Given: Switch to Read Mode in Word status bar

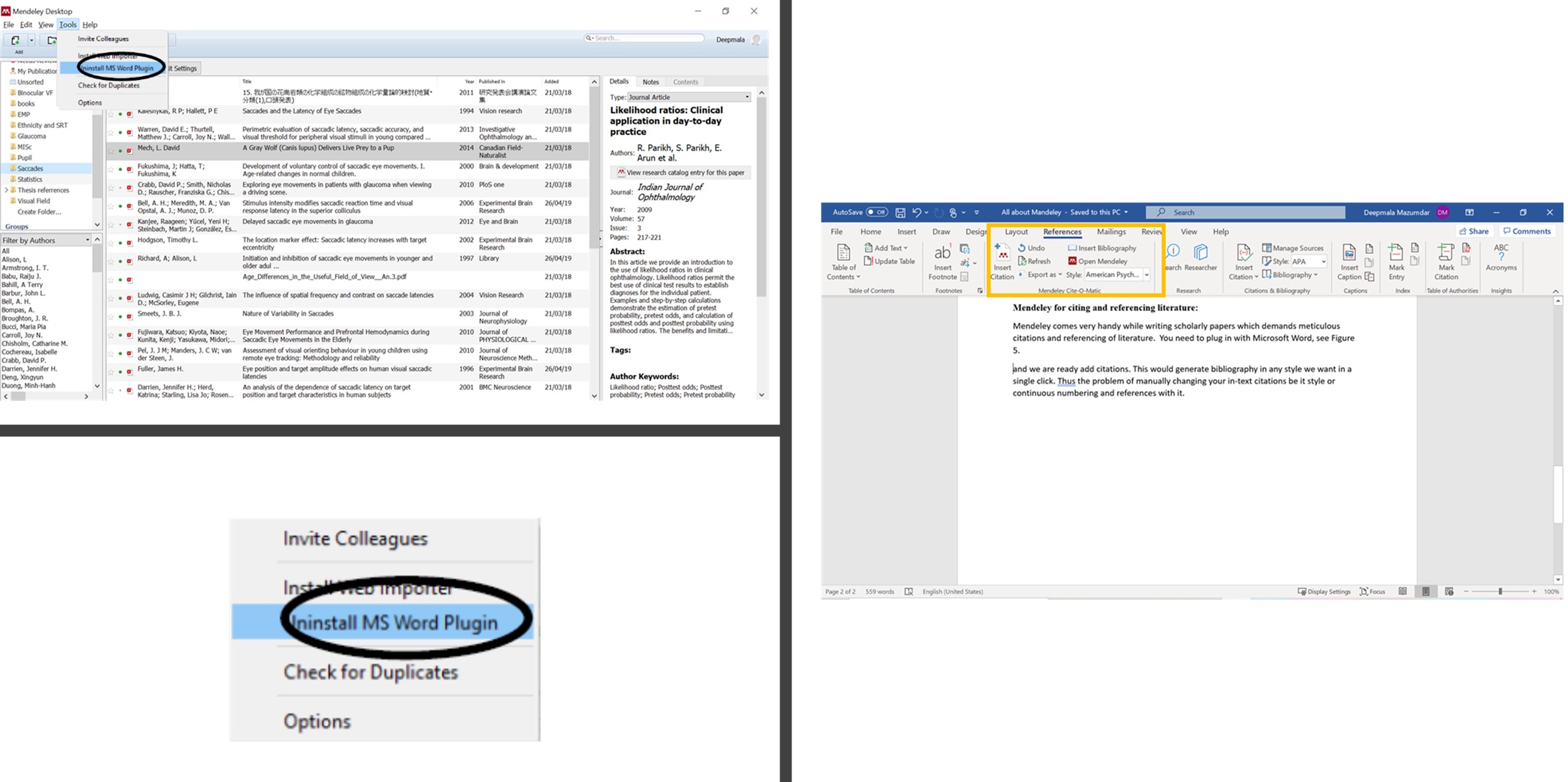Looking at the screenshot, I should pyautogui.click(x=1403, y=591).
